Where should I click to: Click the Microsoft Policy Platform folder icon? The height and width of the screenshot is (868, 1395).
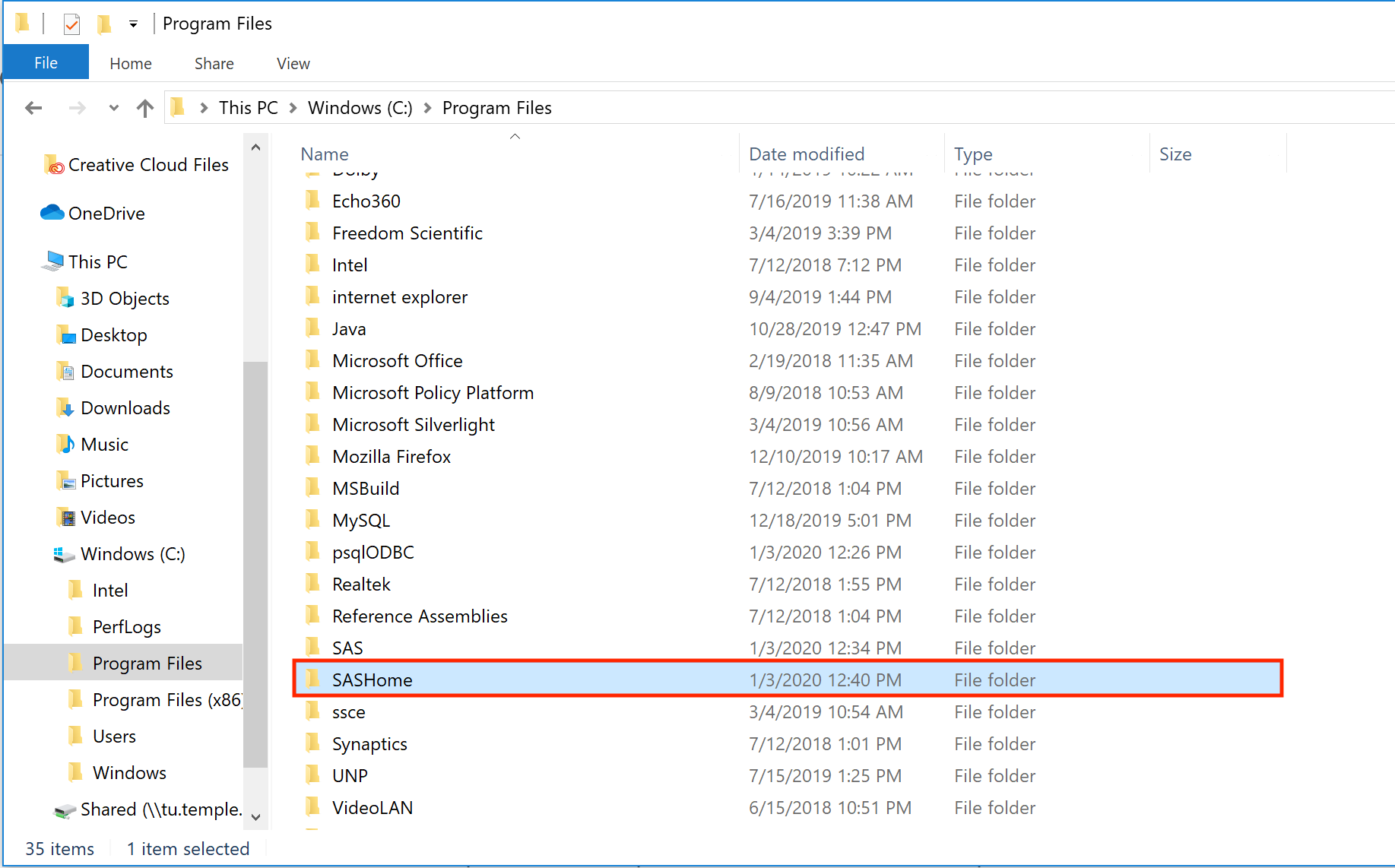(312, 392)
